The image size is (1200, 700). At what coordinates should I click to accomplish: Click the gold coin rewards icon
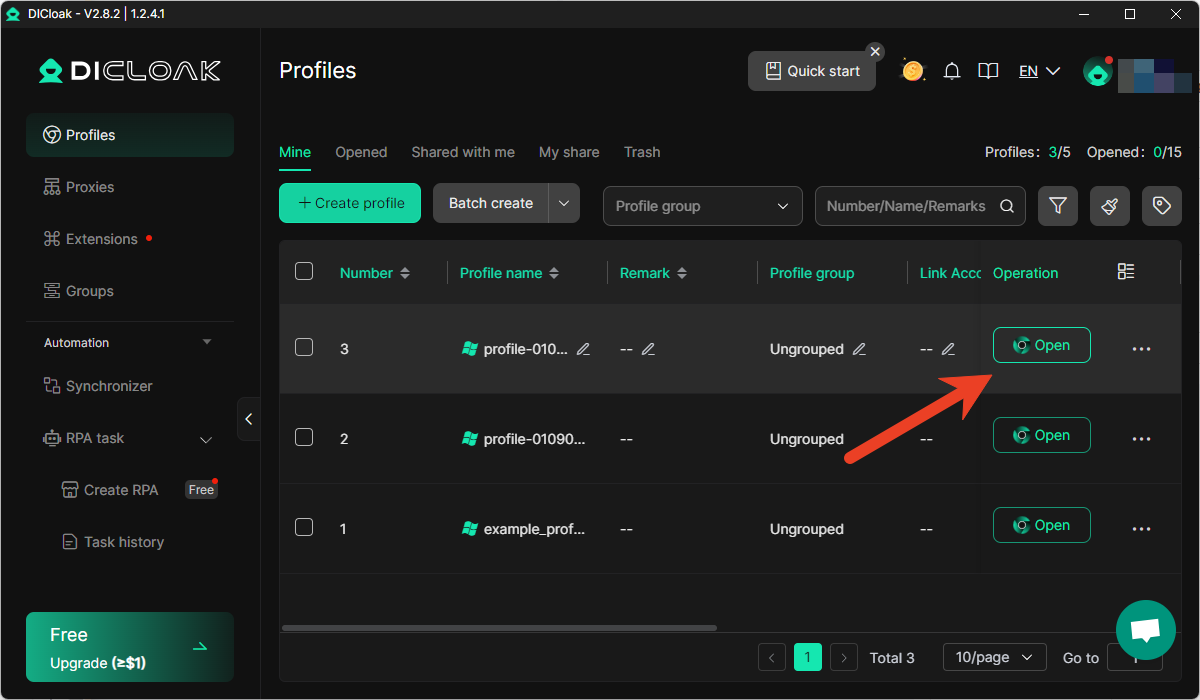pos(912,71)
